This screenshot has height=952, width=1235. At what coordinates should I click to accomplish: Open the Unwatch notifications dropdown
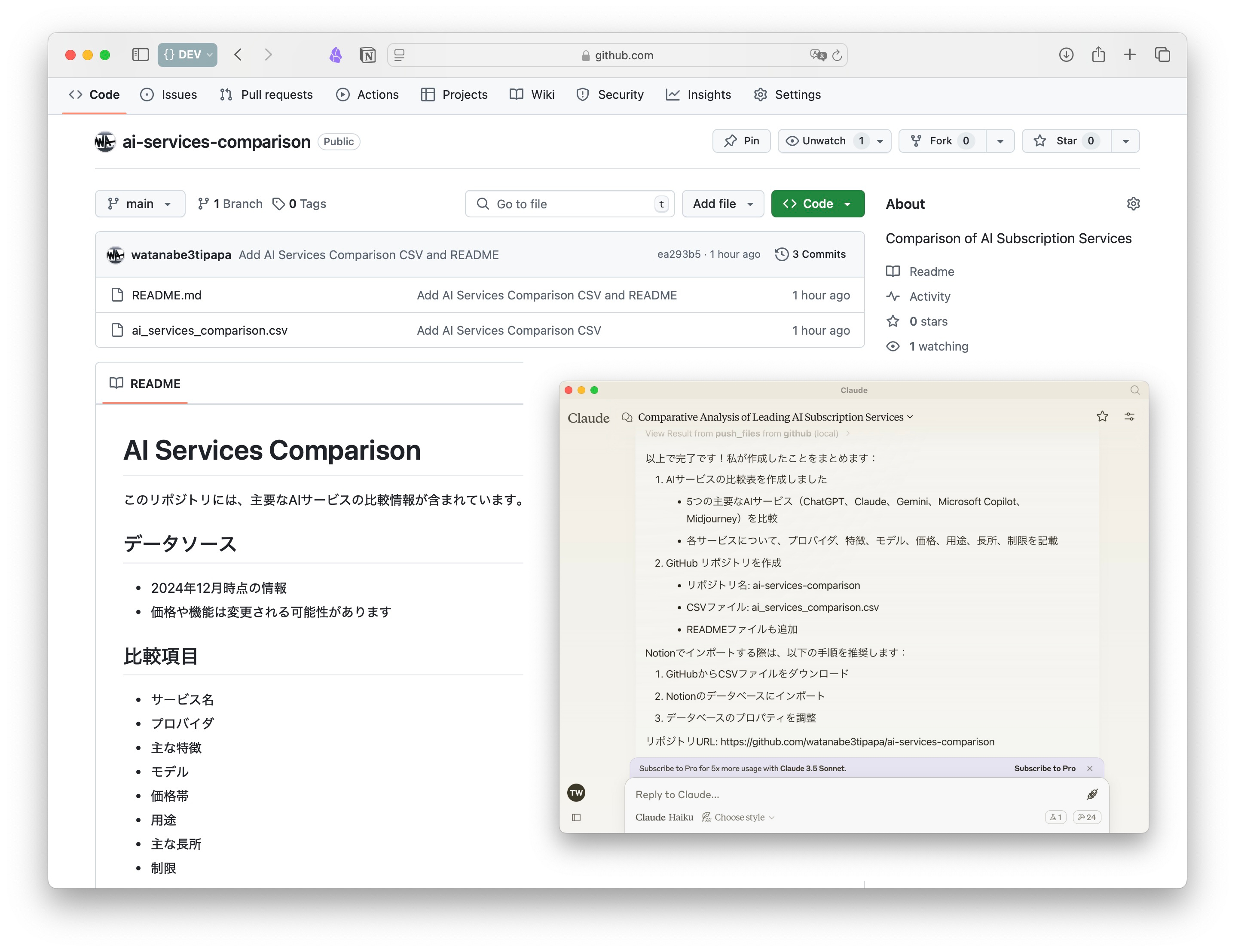click(x=835, y=141)
